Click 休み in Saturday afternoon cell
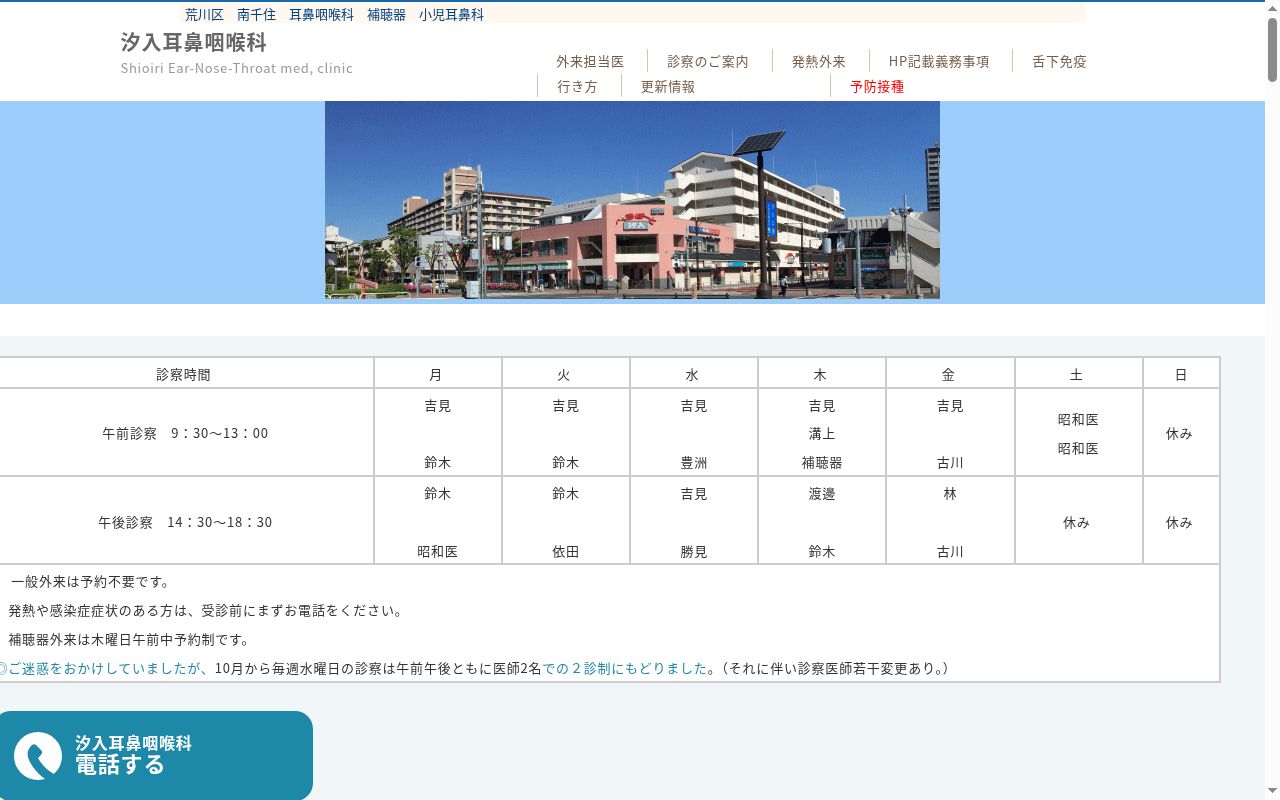1280x800 pixels. click(x=1077, y=522)
